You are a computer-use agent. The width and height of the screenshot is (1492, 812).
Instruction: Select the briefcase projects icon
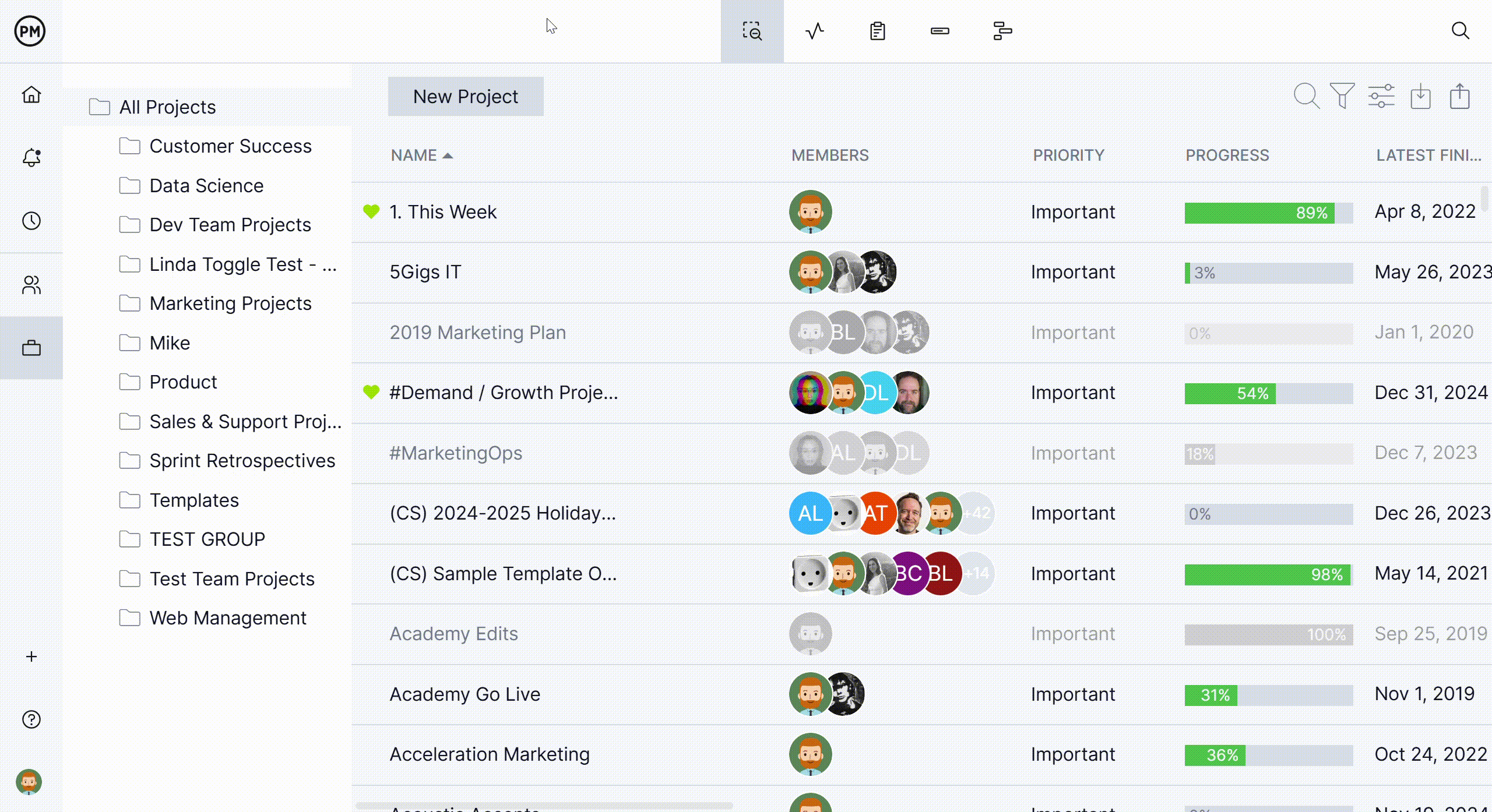point(31,348)
